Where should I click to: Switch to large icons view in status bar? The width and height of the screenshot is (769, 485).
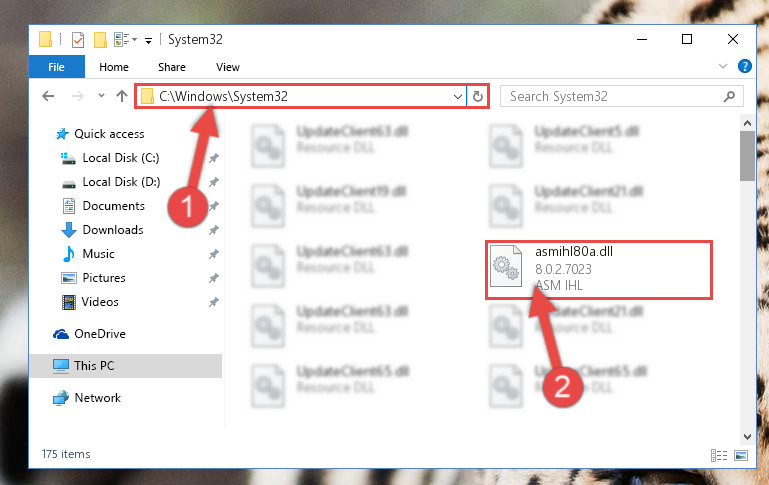pos(741,456)
